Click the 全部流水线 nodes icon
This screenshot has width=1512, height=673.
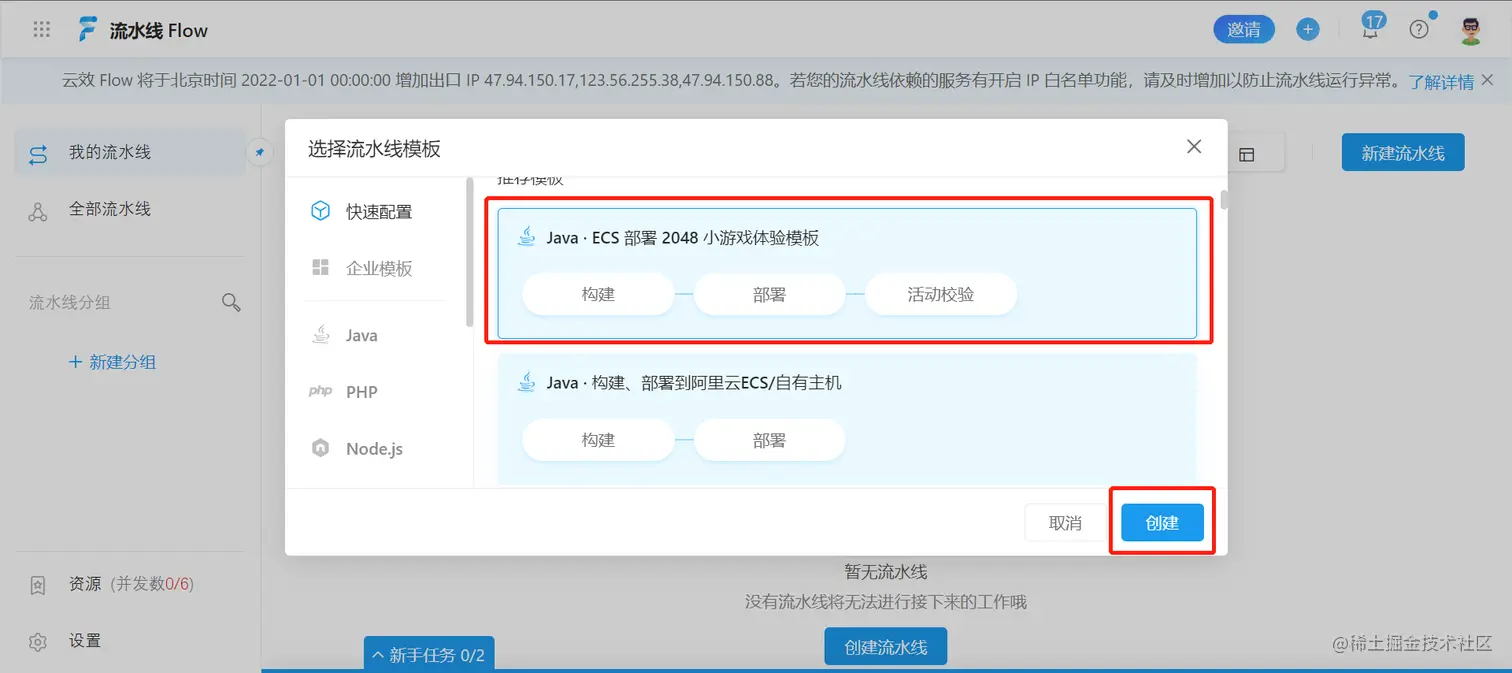pyautogui.click(x=38, y=211)
